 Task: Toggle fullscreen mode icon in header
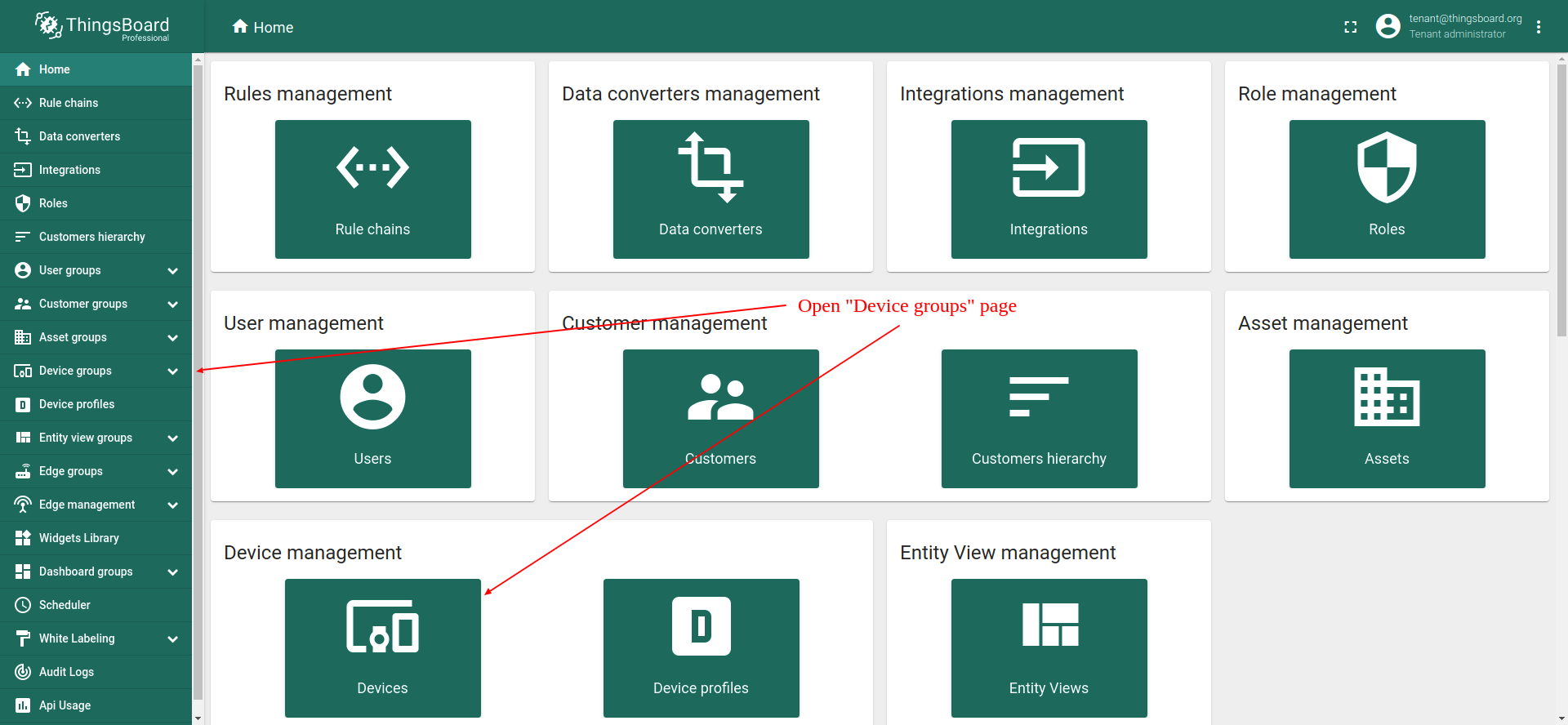1351,27
